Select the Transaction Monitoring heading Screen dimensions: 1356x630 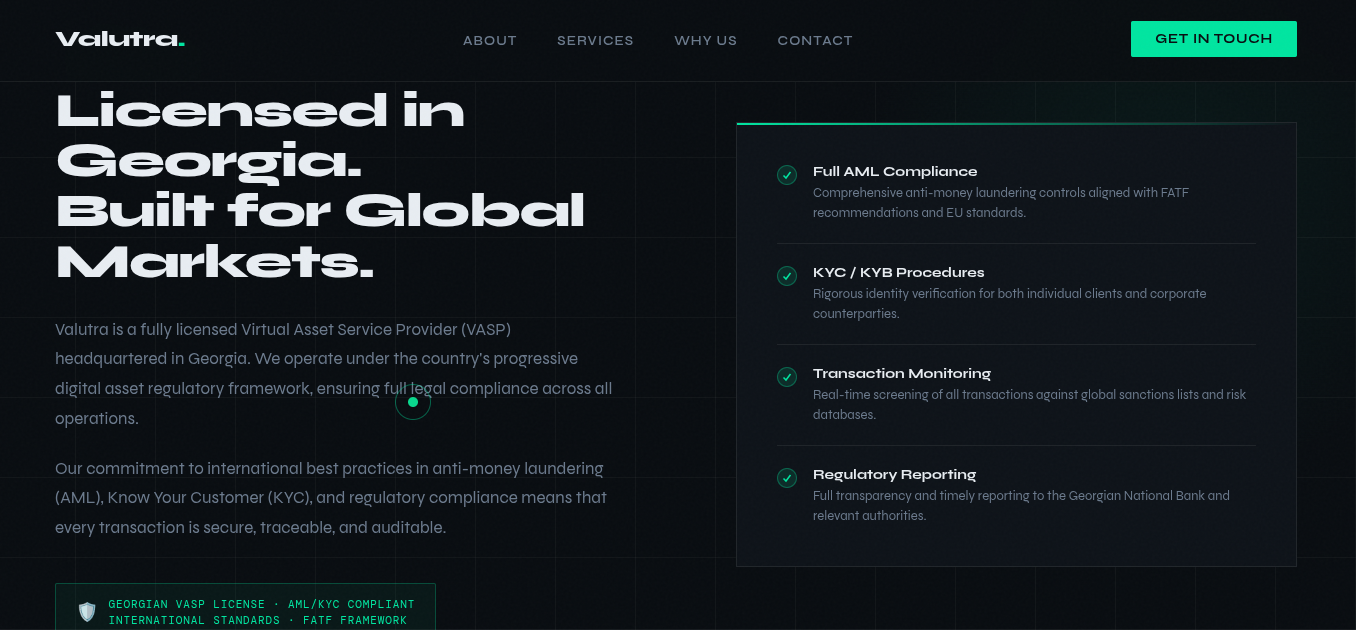click(x=902, y=374)
